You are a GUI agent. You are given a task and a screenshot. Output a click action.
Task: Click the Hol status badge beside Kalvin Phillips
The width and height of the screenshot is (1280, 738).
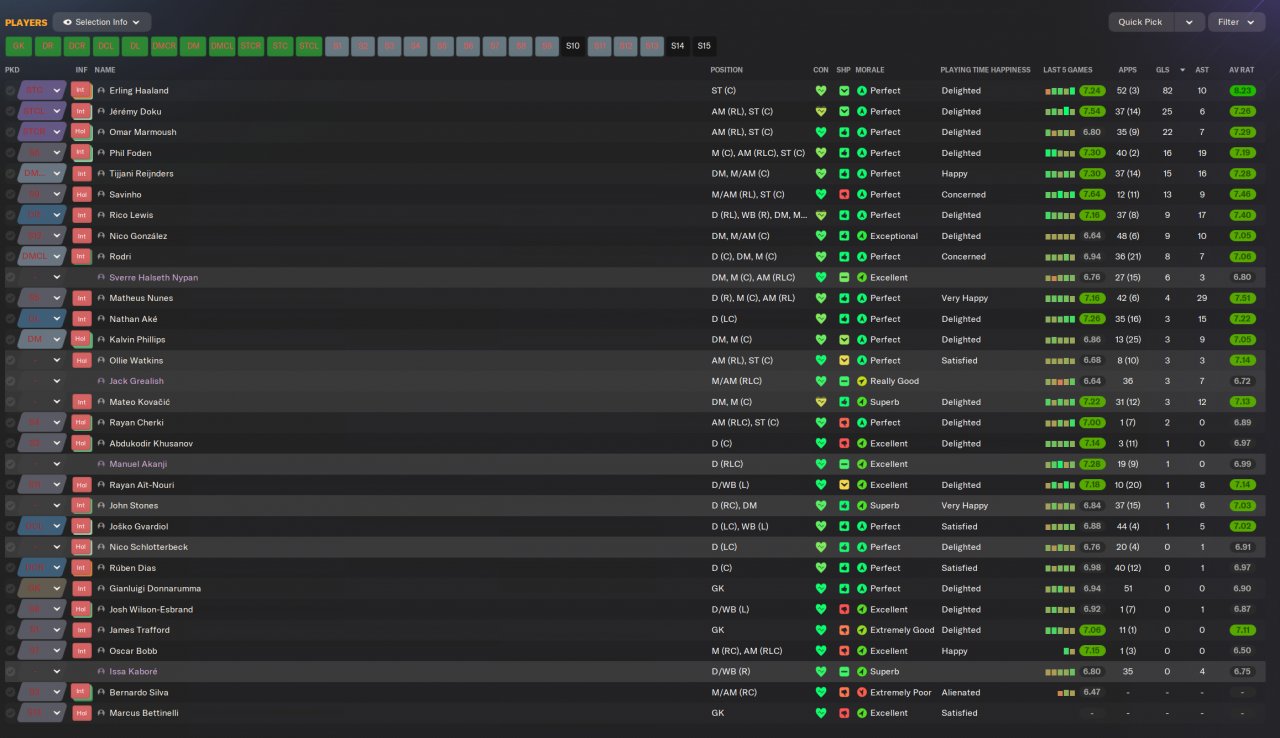(x=82, y=340)
